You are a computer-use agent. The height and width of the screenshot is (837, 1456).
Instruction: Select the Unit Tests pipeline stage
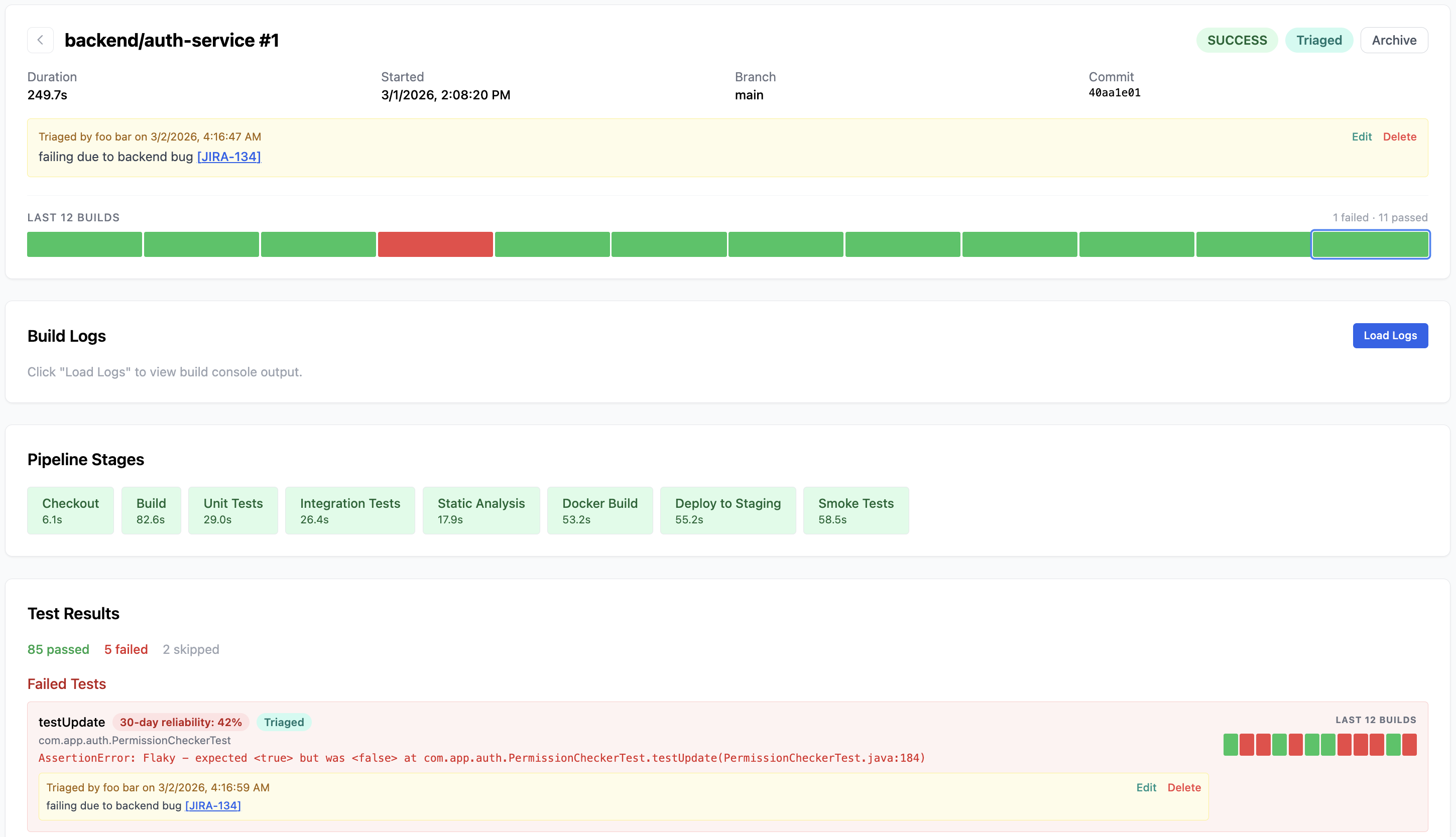coord(233,510)
